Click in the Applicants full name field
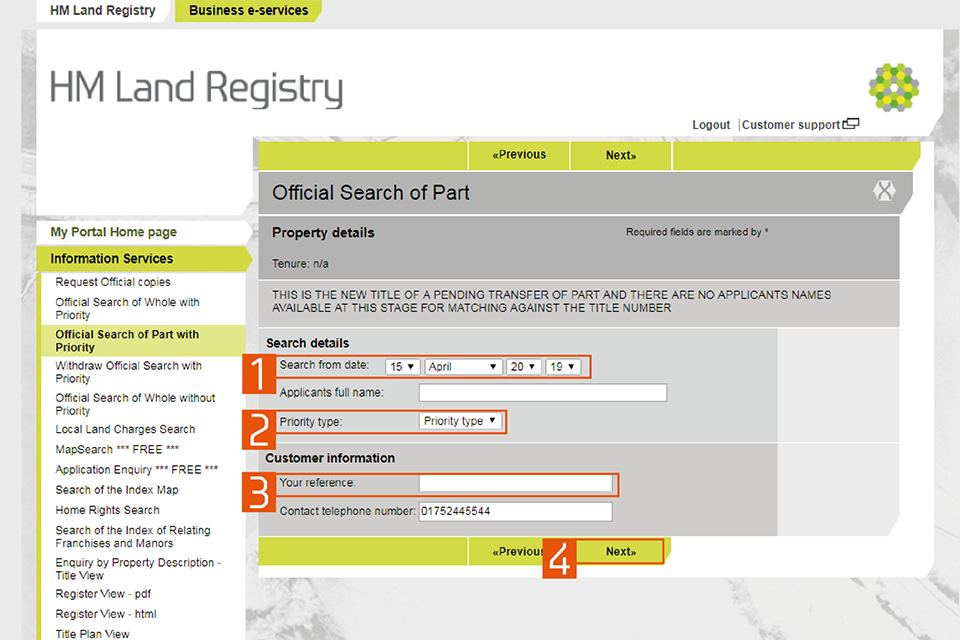 coord(542,393)
